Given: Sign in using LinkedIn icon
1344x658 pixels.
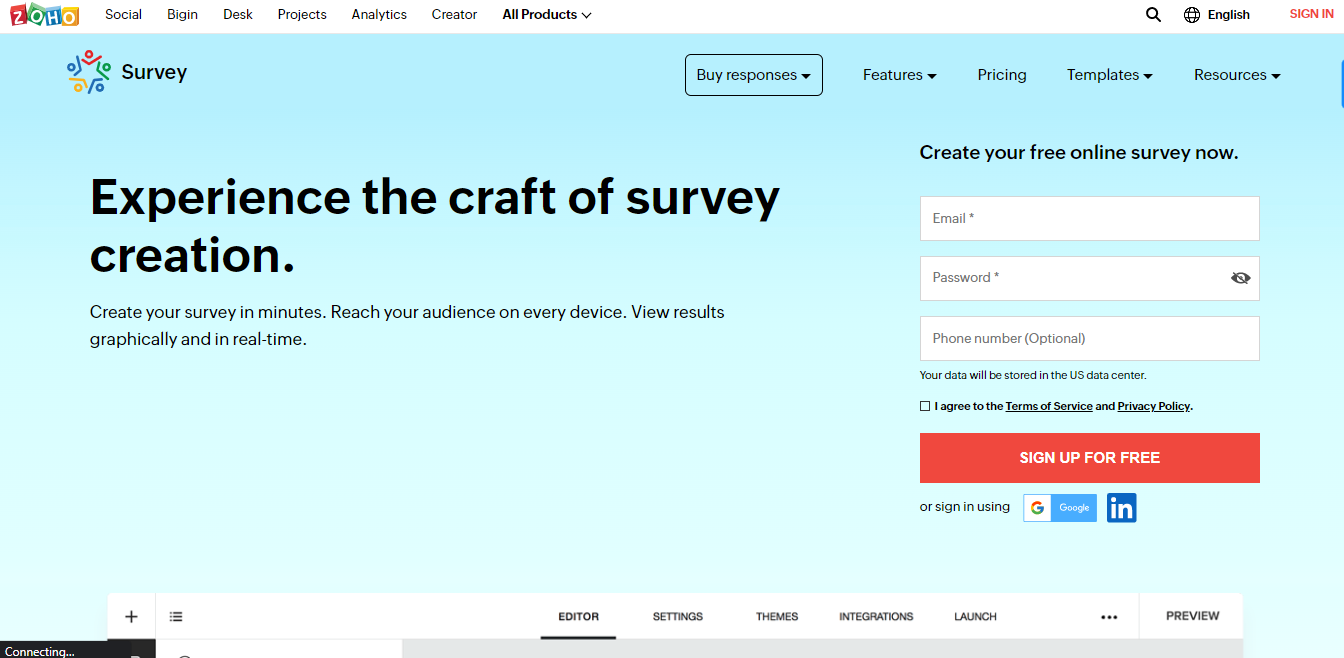Looking at the screenshot, I should (x=1121, y=508).
